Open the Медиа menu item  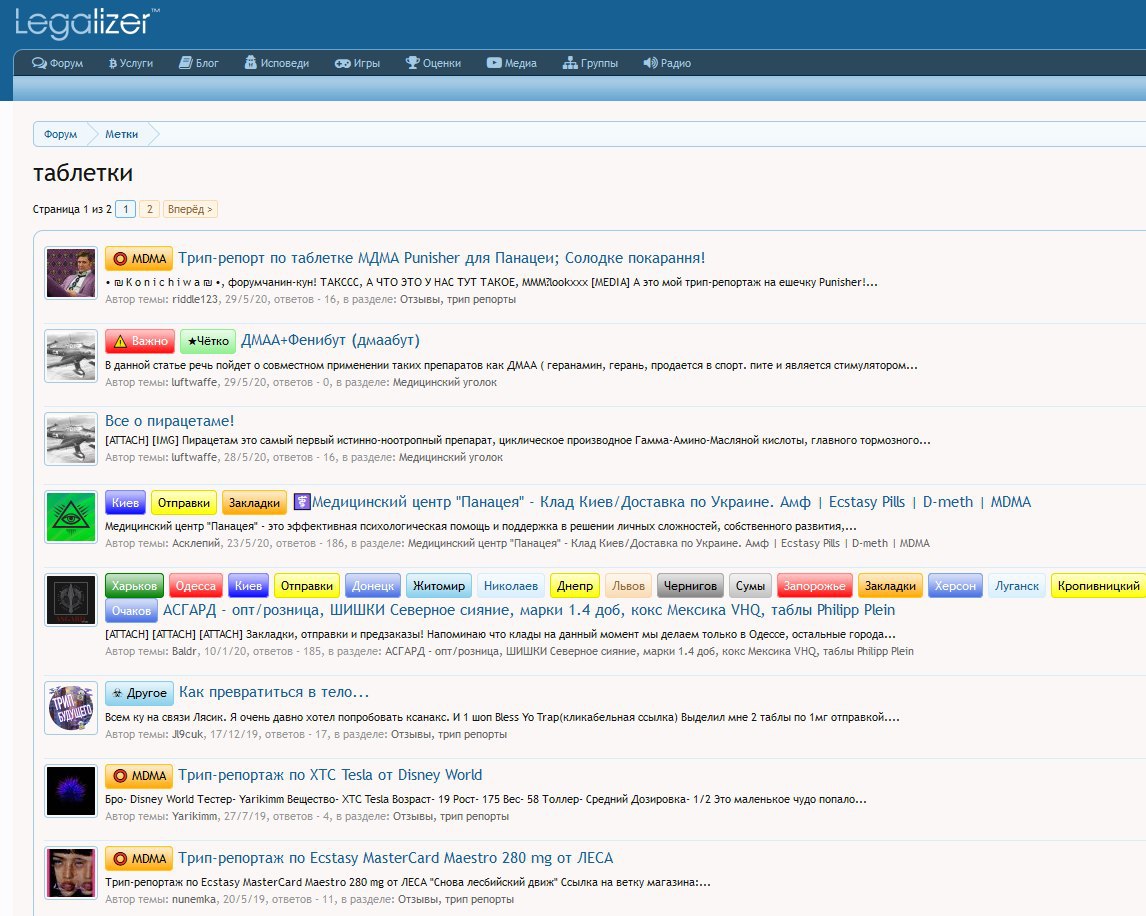[512, 63]
